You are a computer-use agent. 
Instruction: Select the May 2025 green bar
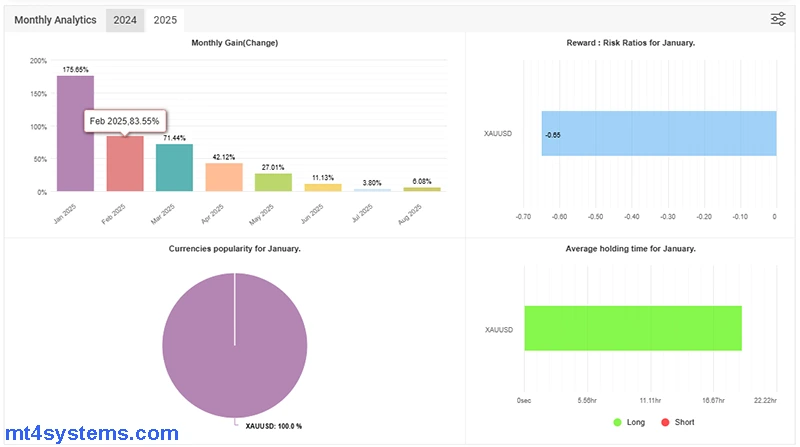pos(273,182)
